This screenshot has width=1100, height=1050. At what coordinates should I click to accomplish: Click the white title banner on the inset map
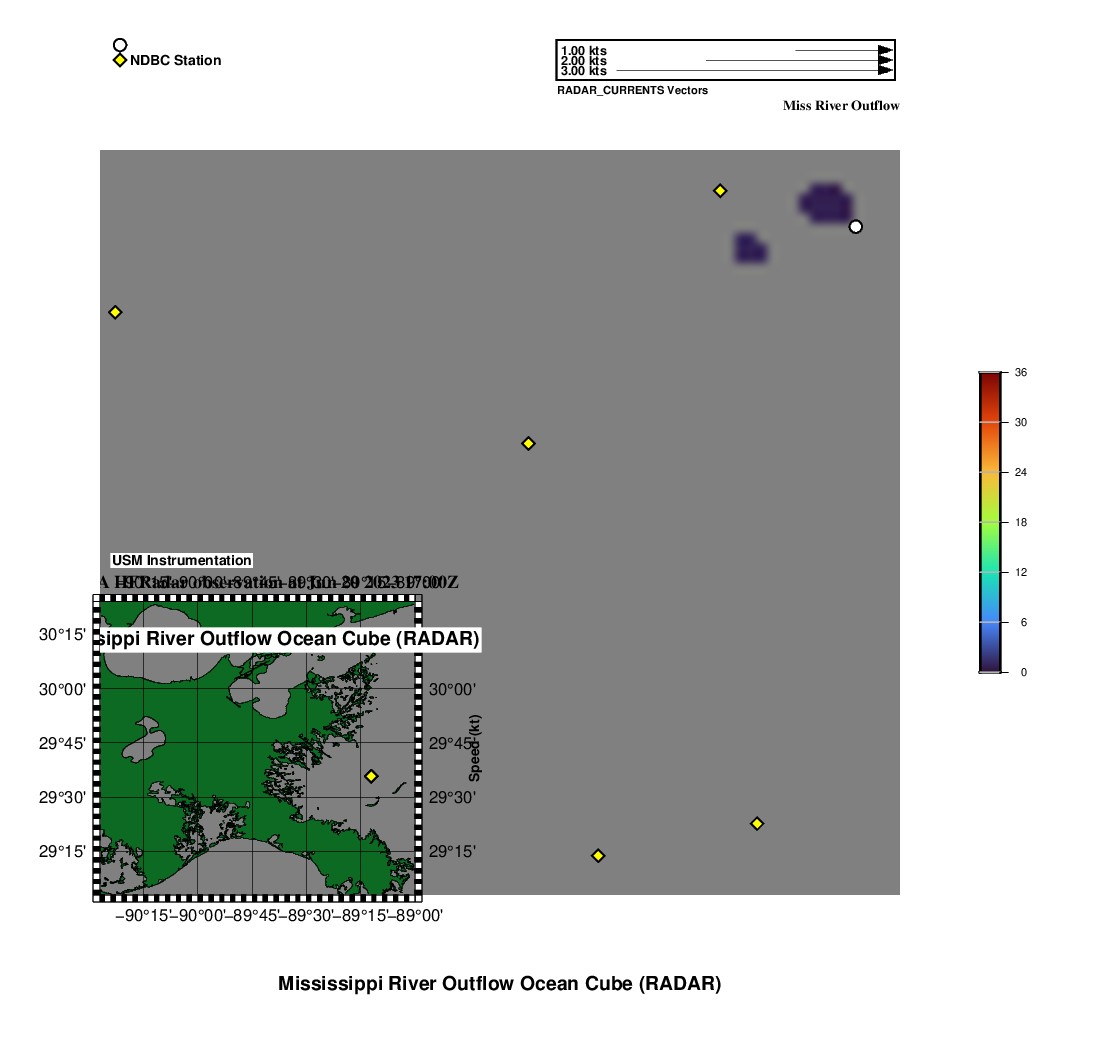click(290, 638)
